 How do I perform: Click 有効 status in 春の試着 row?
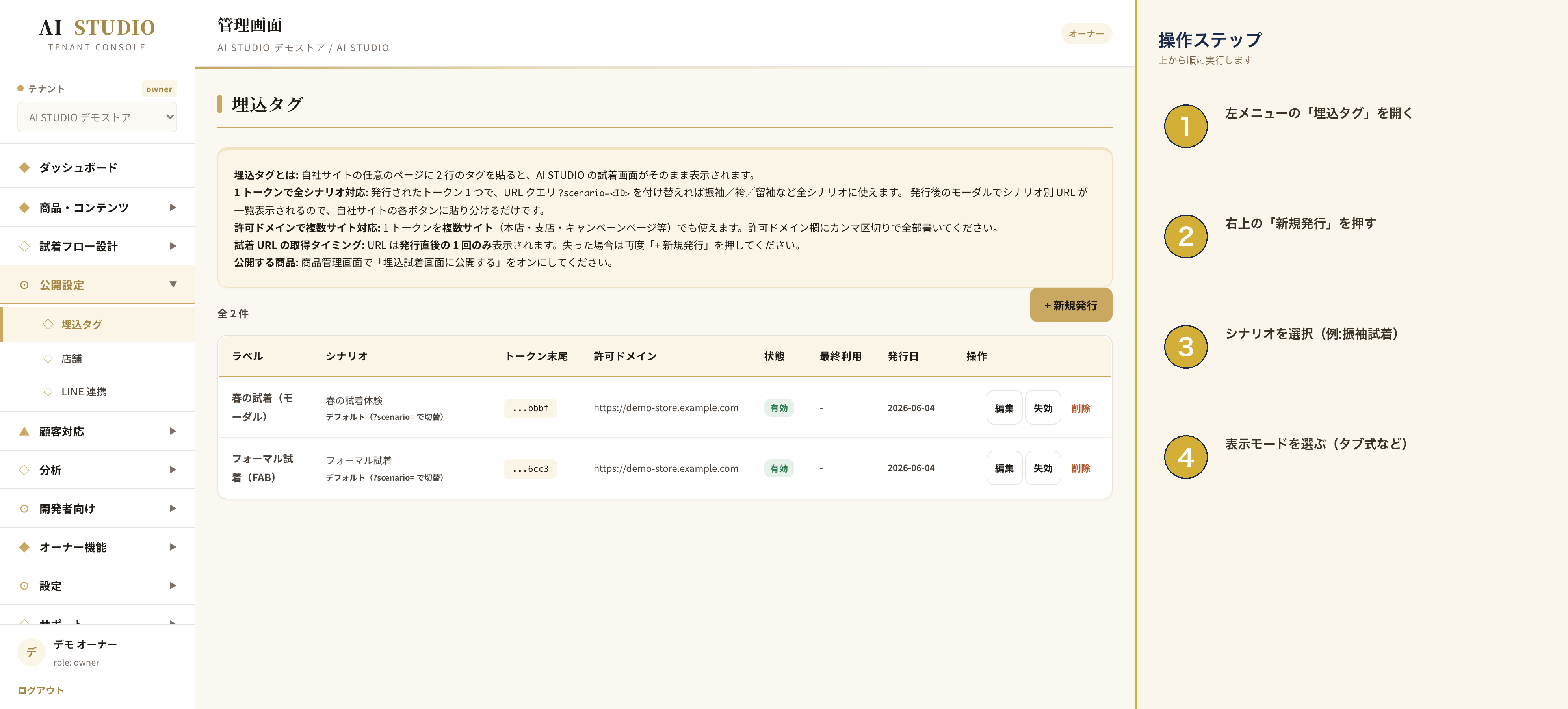[778, 408]
